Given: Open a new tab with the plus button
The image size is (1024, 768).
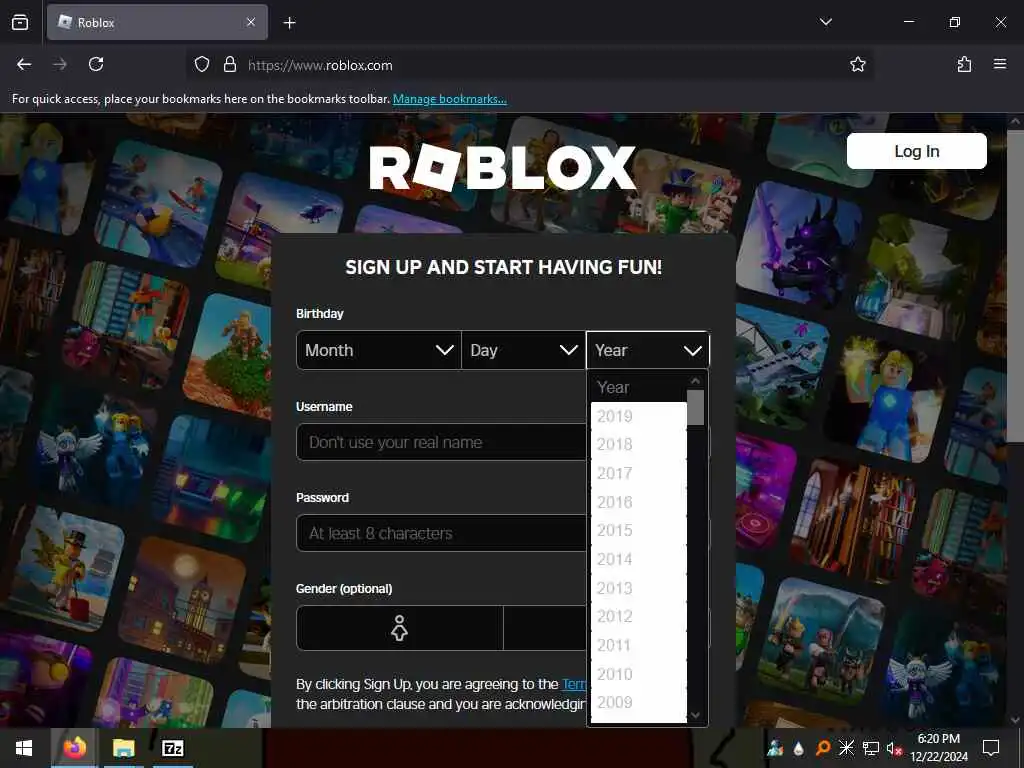Looking at the screenshot, I should pos(289,23).
